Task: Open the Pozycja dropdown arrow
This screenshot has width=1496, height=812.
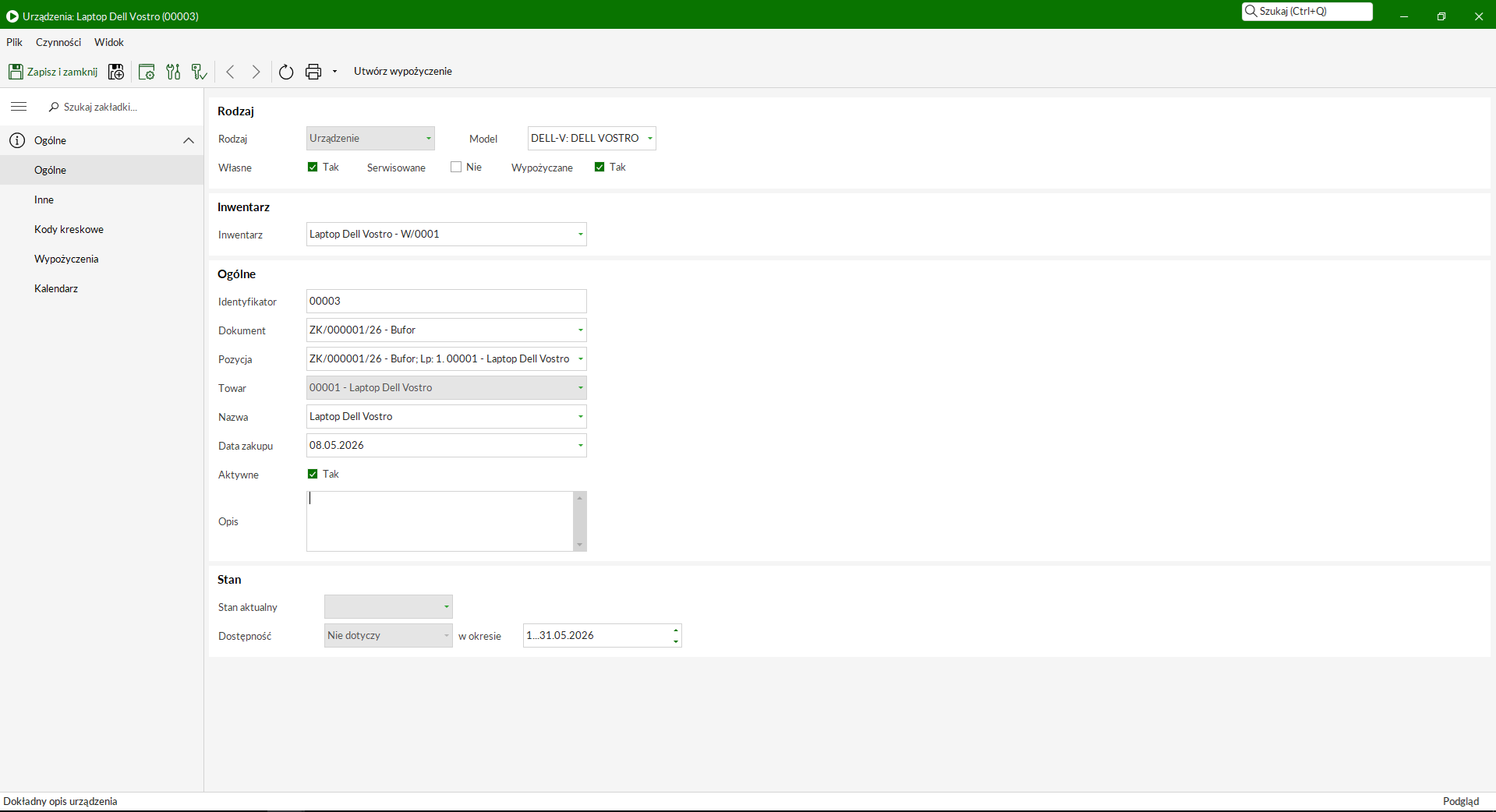Action: (580, 359)
